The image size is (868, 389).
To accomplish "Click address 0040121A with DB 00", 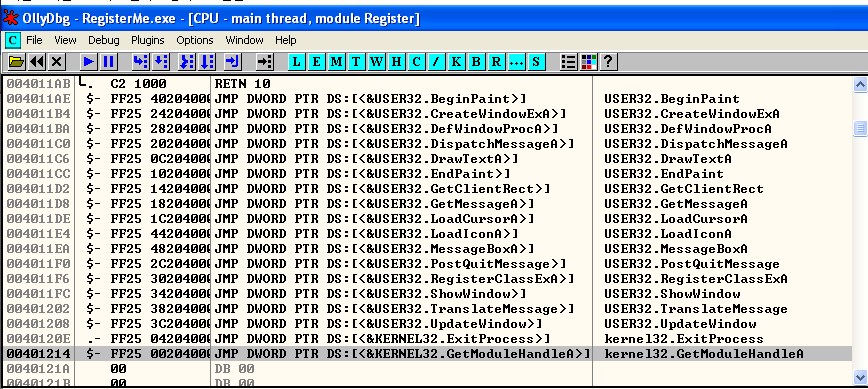I will tap(37, 369).
